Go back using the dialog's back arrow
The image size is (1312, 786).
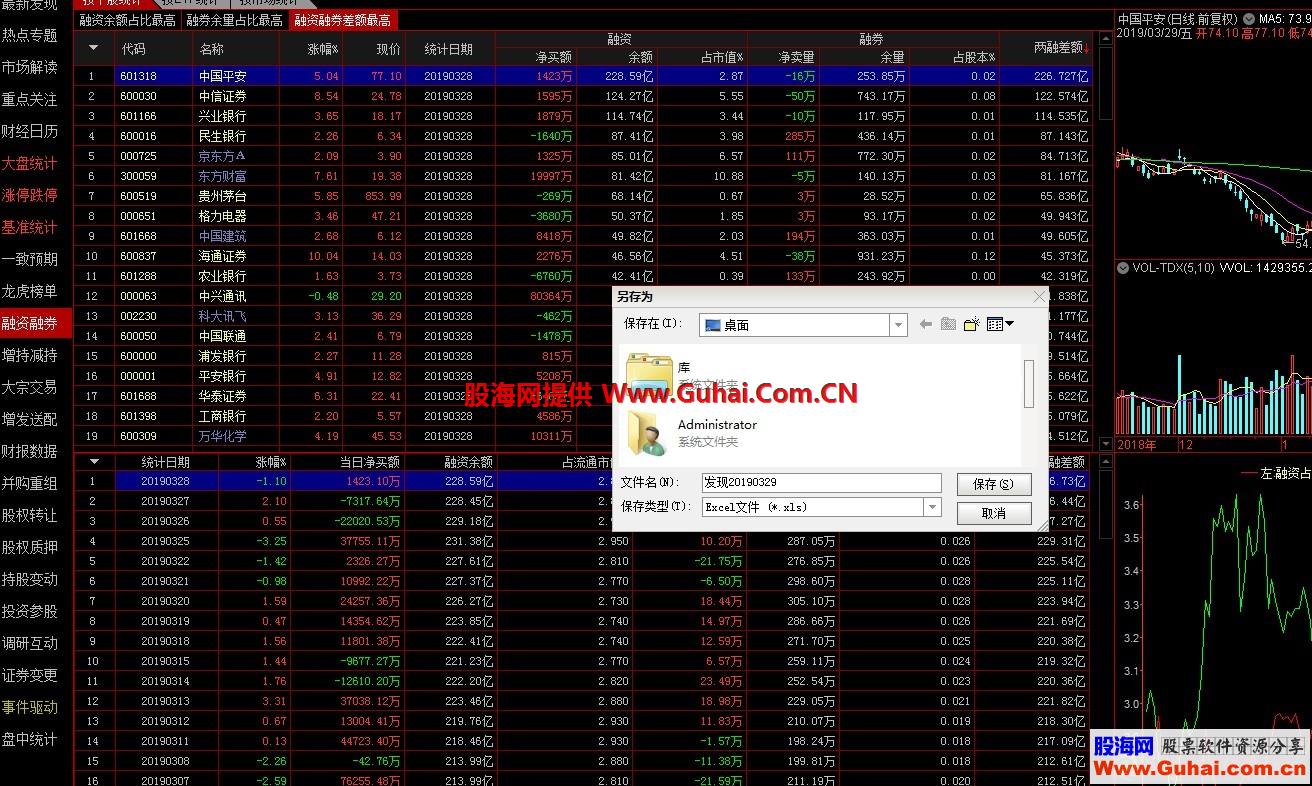(x=925, y=324)
